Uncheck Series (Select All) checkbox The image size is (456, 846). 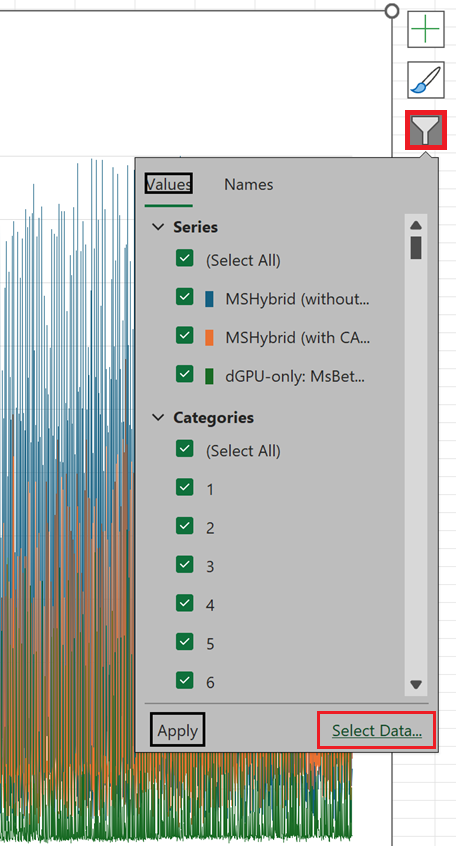click(185, 258)
